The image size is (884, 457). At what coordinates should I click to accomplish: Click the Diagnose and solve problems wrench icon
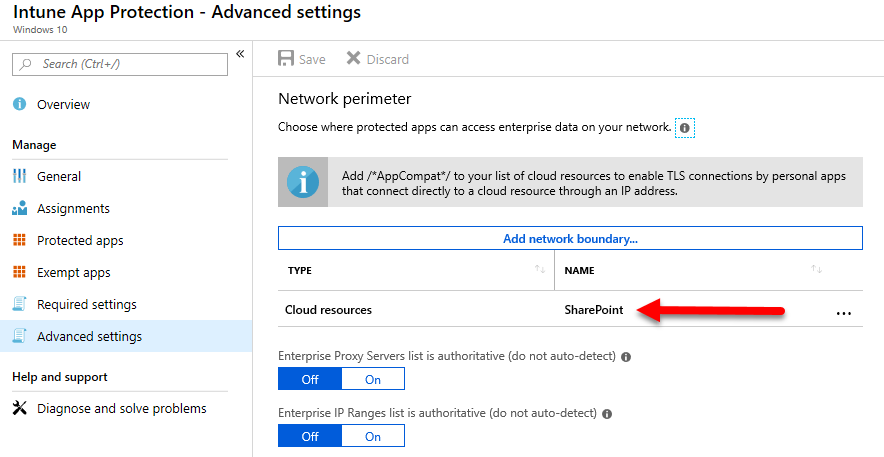[x=19, y=408]
